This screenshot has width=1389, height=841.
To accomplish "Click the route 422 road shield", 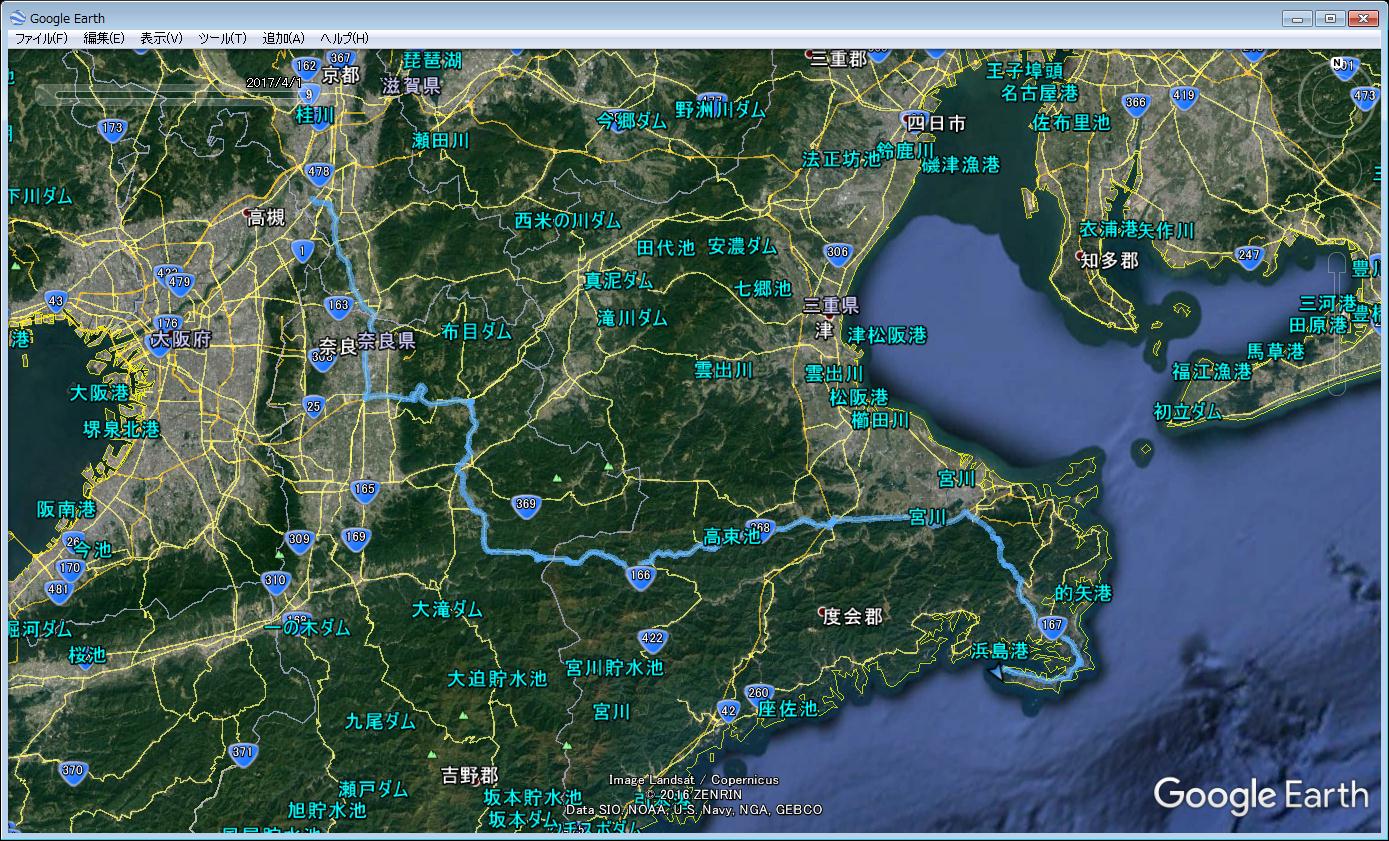I will pos(652,638).
